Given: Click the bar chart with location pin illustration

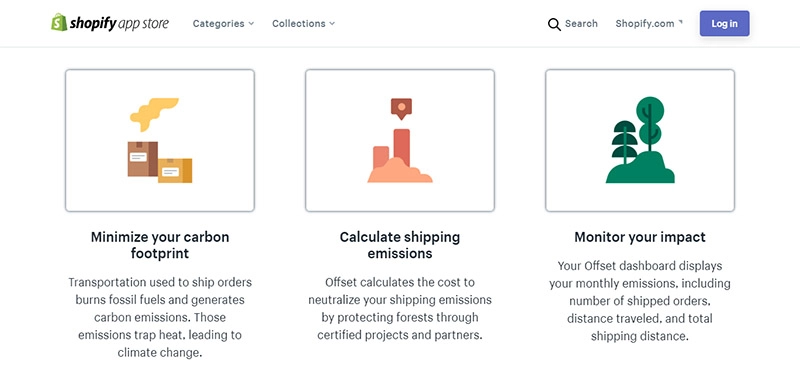Looking at the screenshot, I should 400,140.
